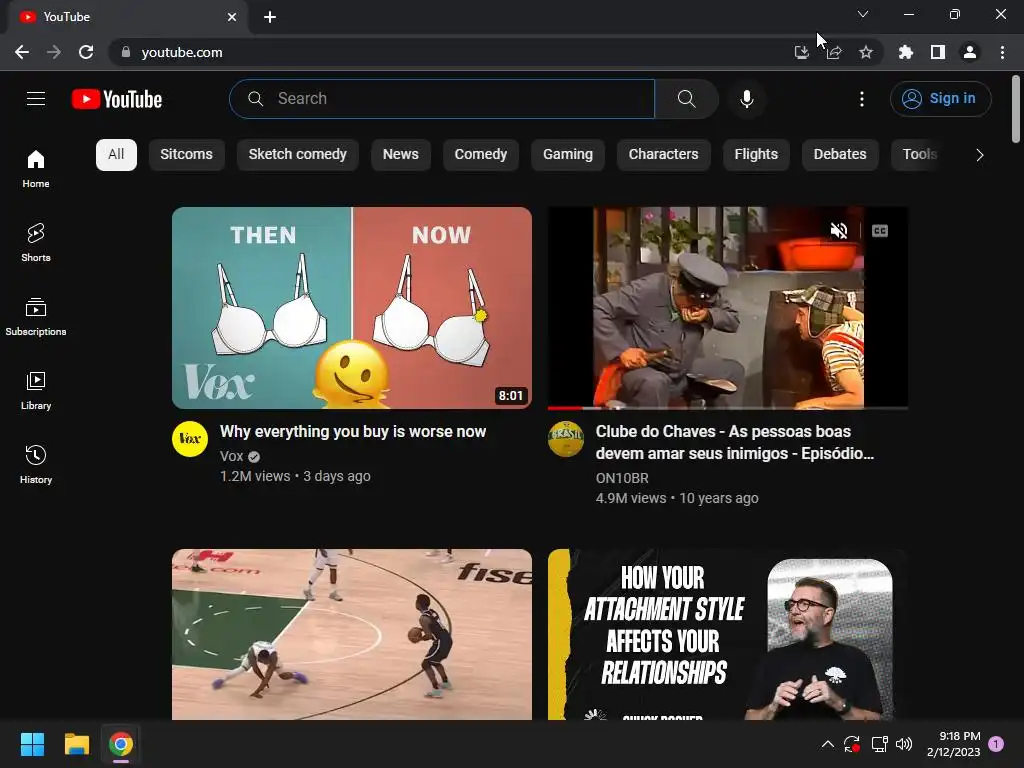Show more filter chips with the arrow
This screenshot has height=768, width=1024.
pos(979,155)
